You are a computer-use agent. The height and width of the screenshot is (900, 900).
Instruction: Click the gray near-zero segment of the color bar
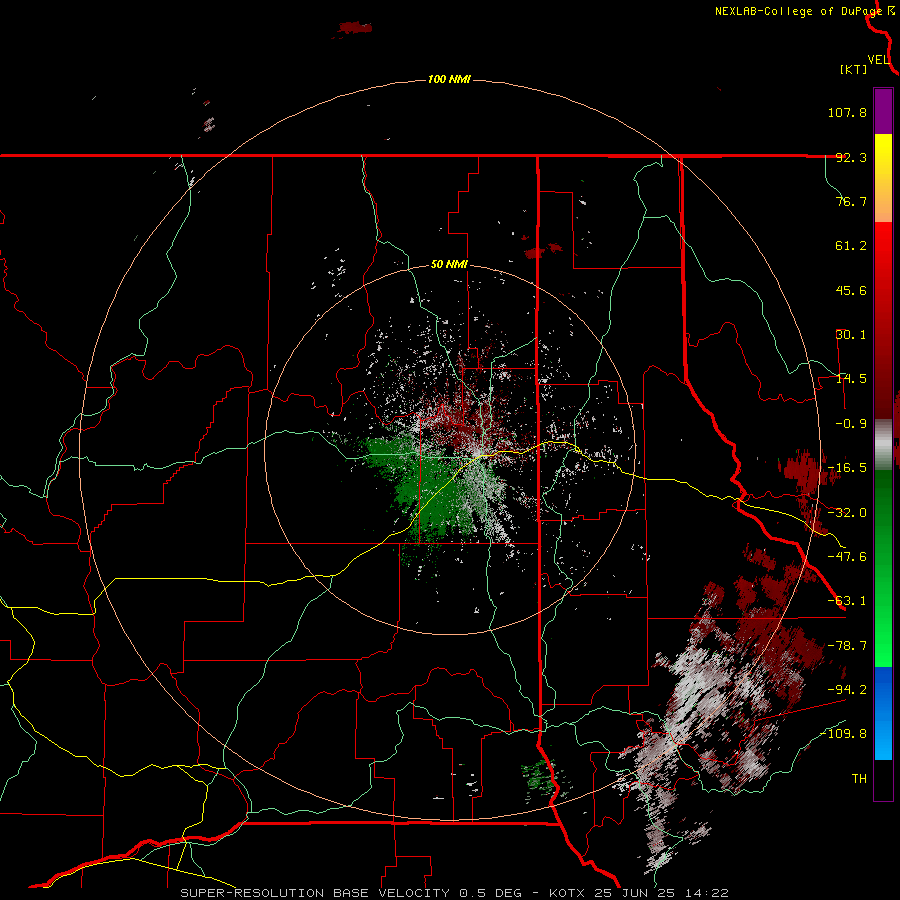(x=883, y=445)
